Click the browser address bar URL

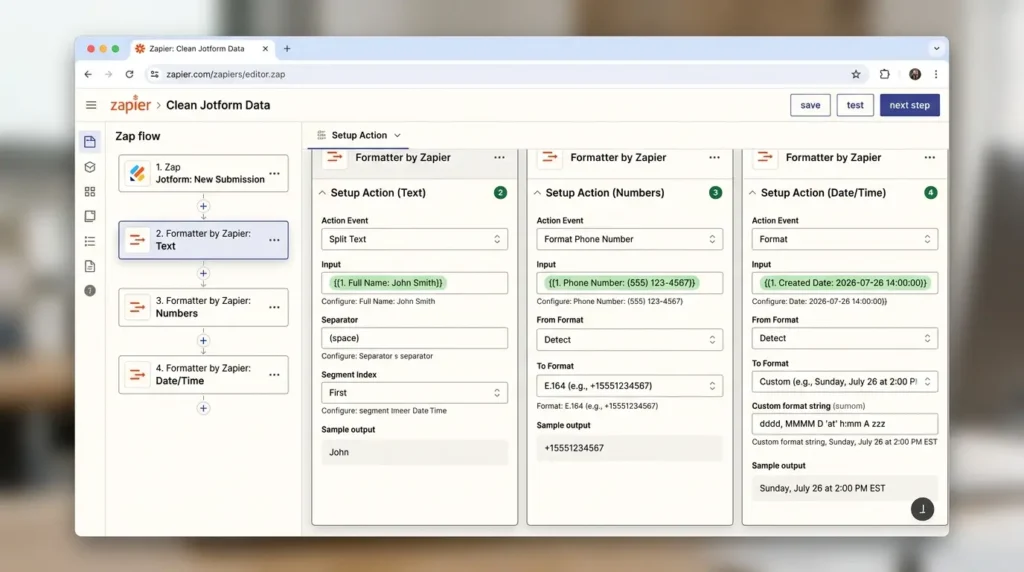(225, 74)
